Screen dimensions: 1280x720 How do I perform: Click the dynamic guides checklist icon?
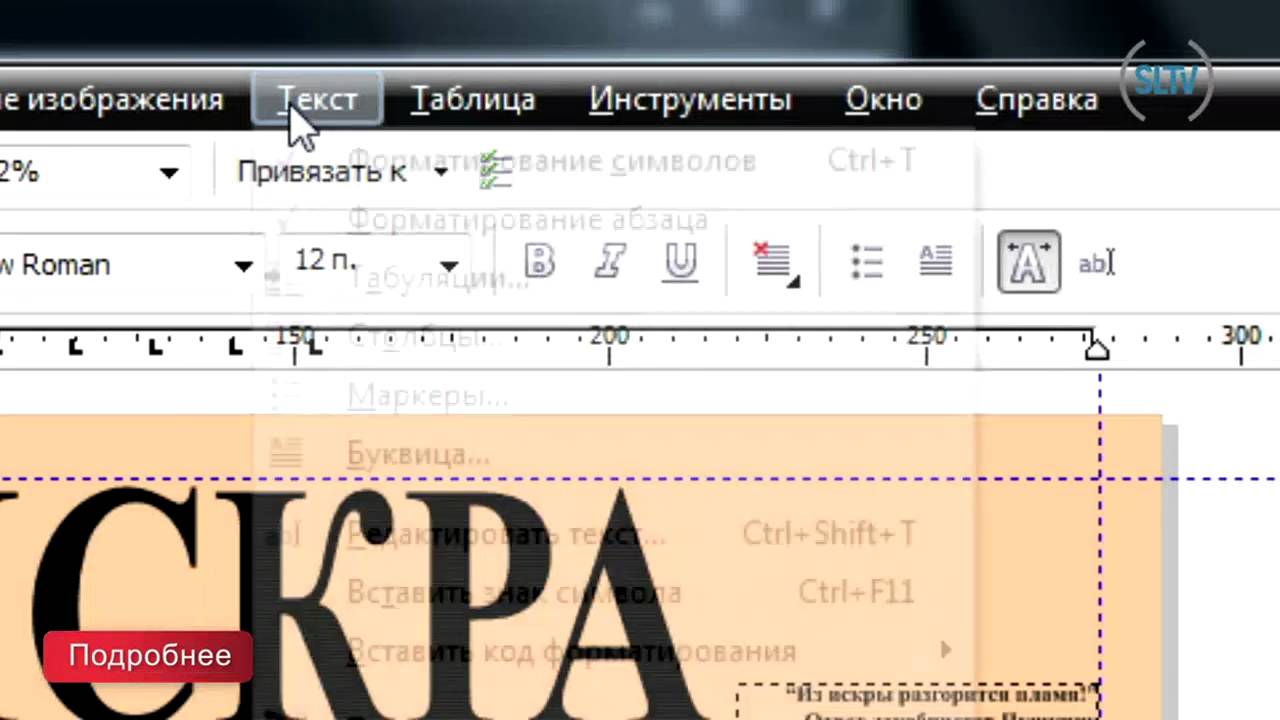tap(495, 171)
